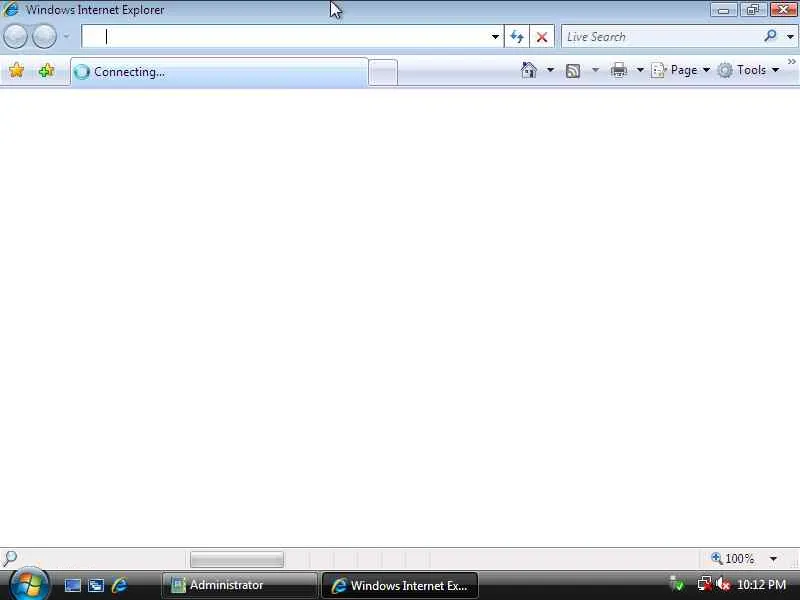Click the Print icon

pyautogui.click(x=619, y=70)
